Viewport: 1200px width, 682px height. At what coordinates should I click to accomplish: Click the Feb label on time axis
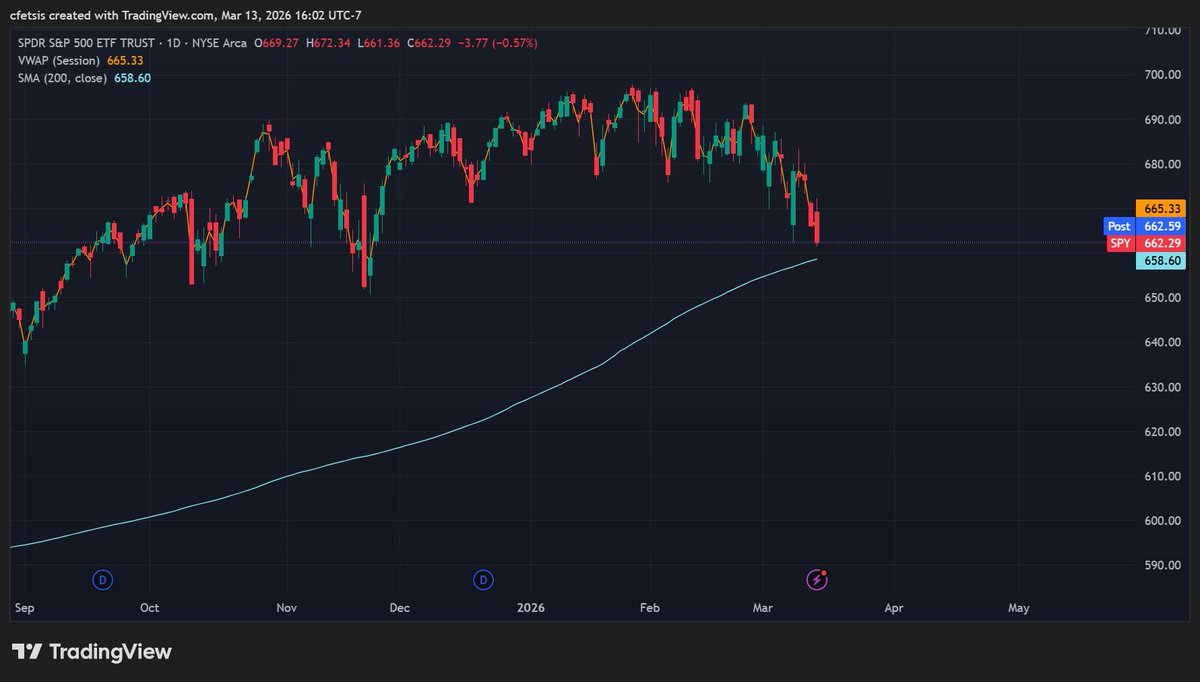651,607
